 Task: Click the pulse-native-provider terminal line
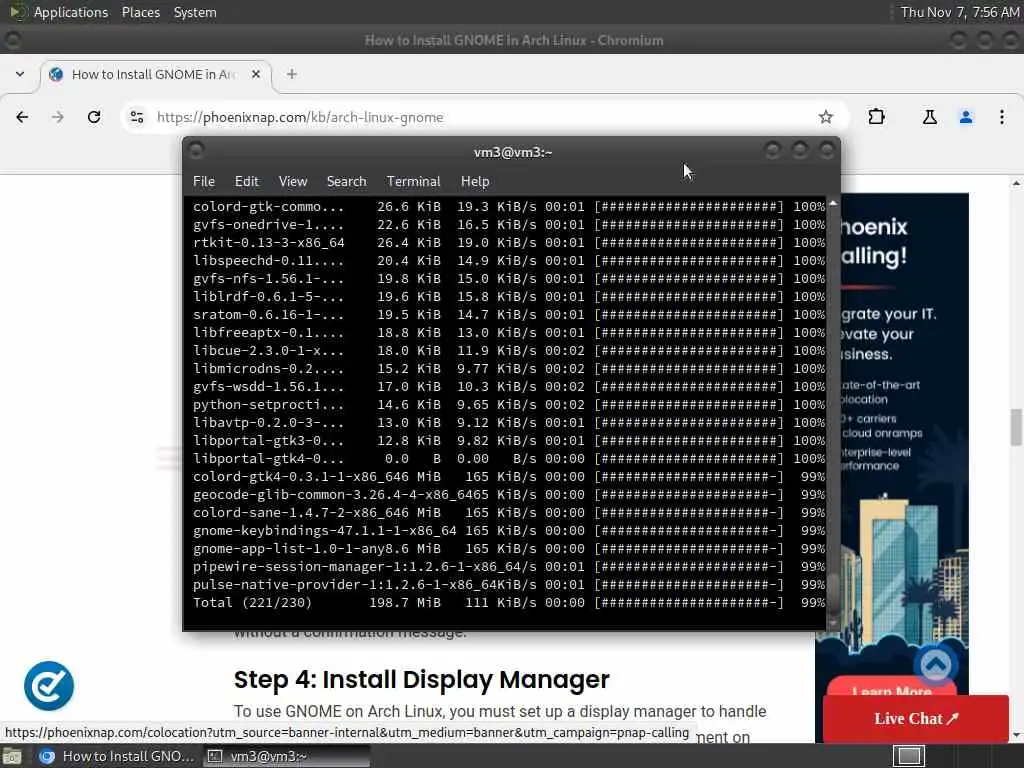point(508,584)
